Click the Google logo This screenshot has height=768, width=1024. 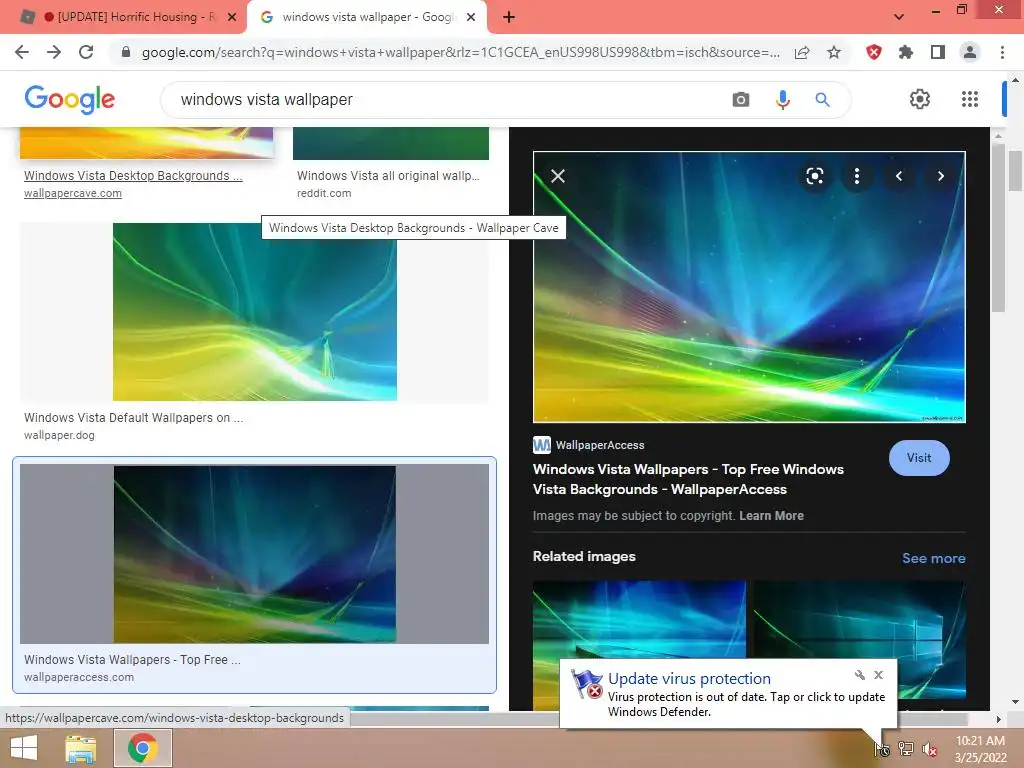coord(70,99)
